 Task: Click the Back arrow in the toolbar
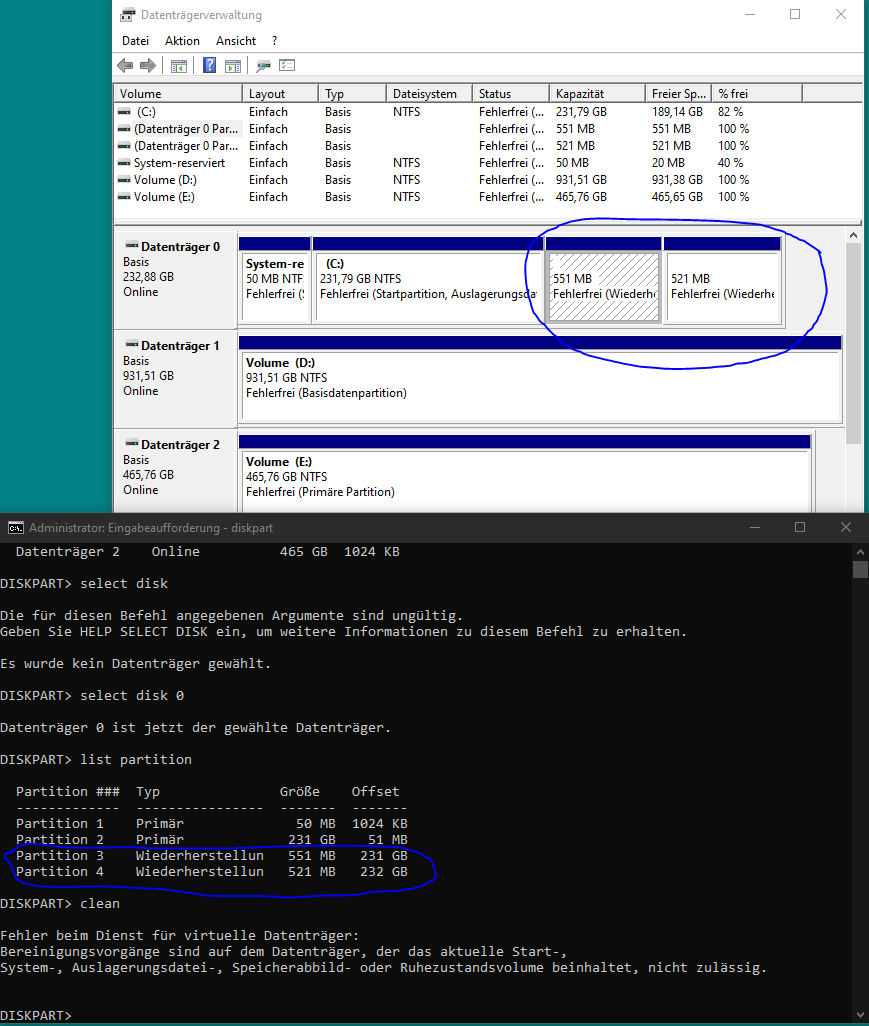[x=125, y=65]
